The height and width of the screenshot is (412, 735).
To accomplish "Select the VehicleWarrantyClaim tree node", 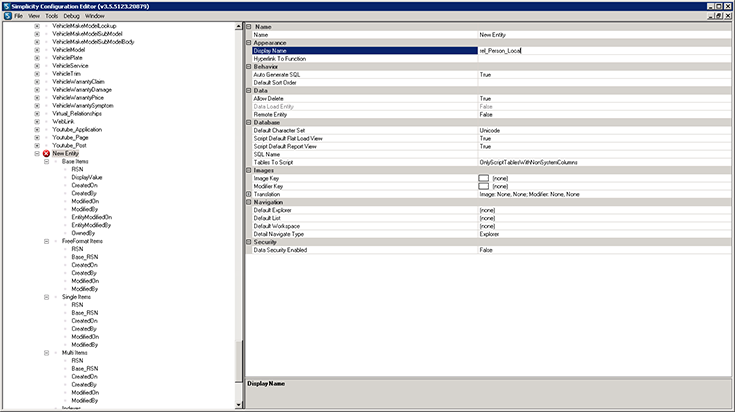I will (78, 82).
